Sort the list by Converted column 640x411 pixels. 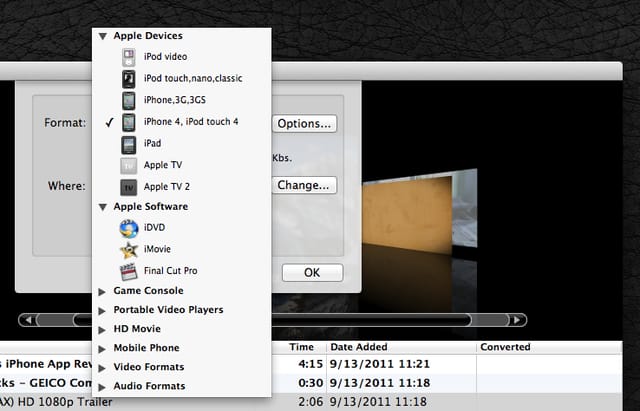(x=549, y=347)
